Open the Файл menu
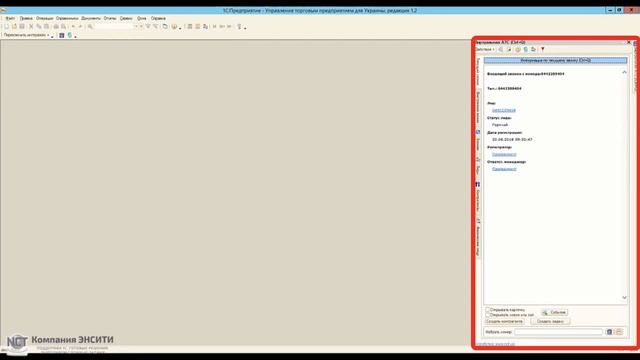The width and height of the screenshot is (640, 360). point(10,18)
